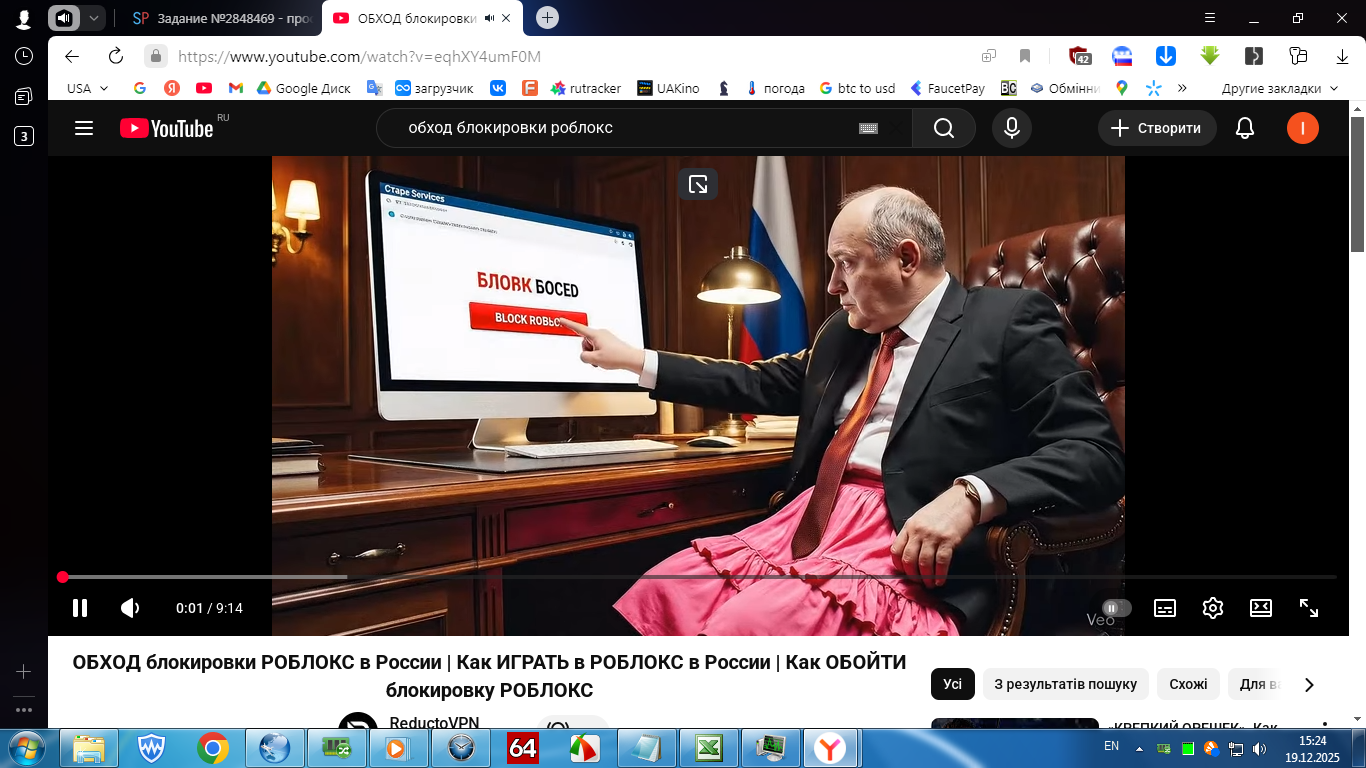Open Excel from the taskbar
The width and height of the screenshot is (1366, 768).
(709, 747)
